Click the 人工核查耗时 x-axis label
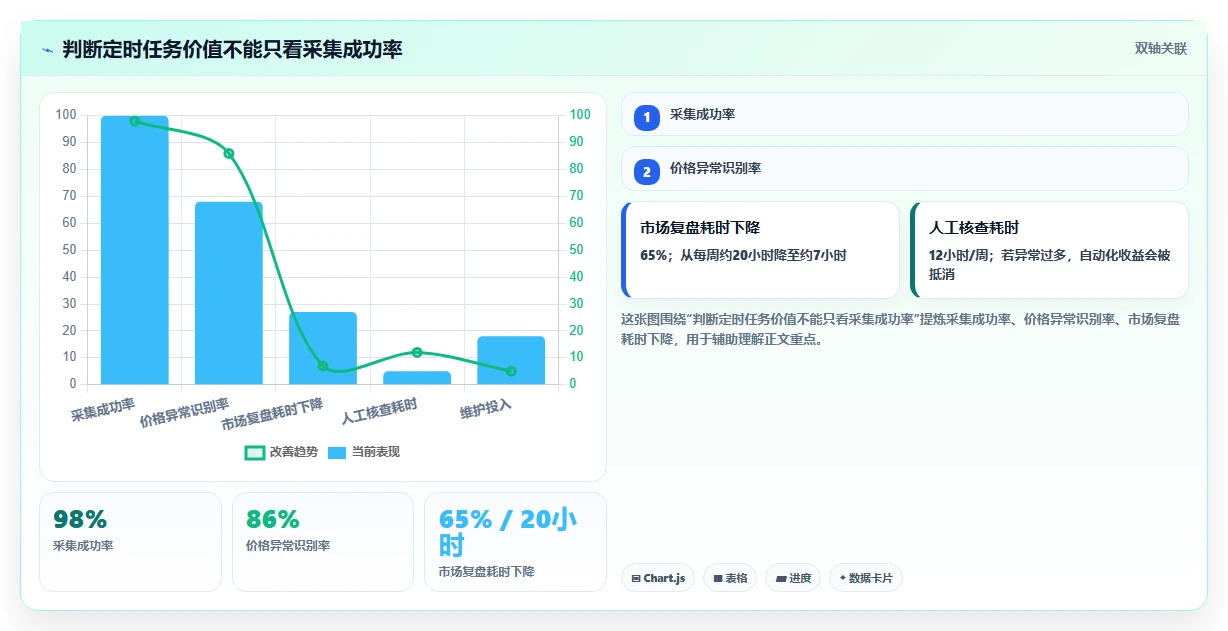Screen dimensions: 1228x631 [379, 411]
